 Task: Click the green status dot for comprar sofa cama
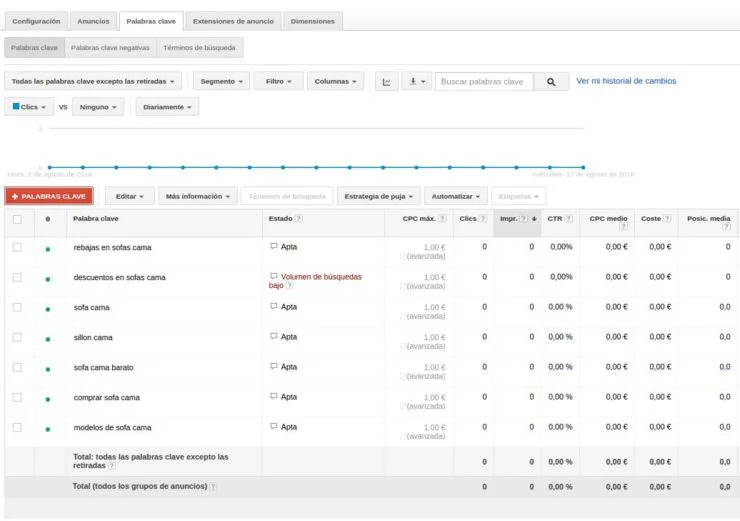coord(48,399)
